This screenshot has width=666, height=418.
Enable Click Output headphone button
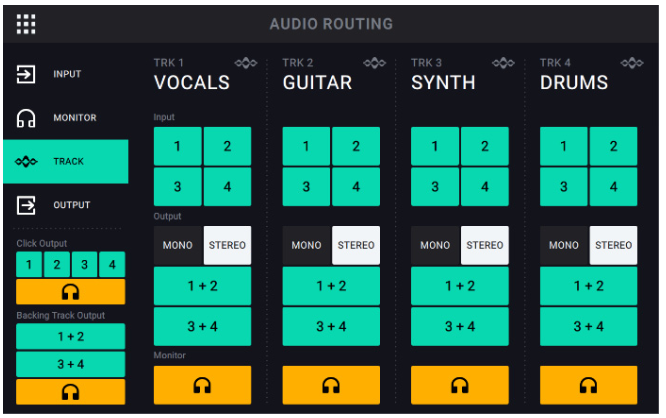71,292
